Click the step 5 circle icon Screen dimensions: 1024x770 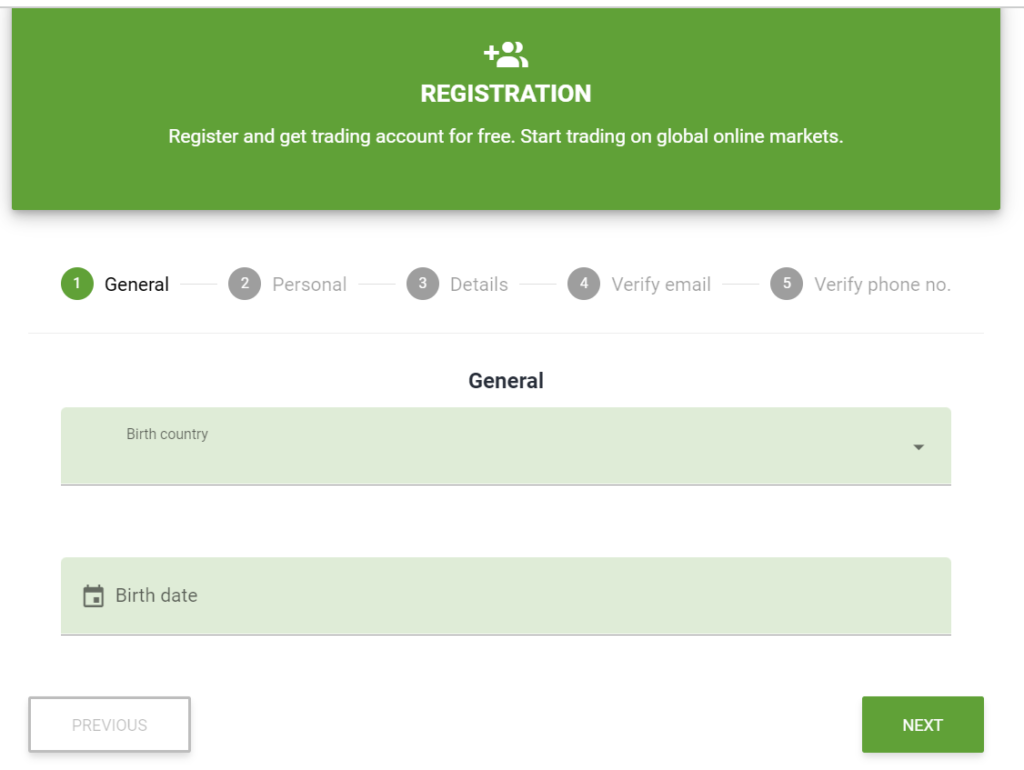point(786,283)
